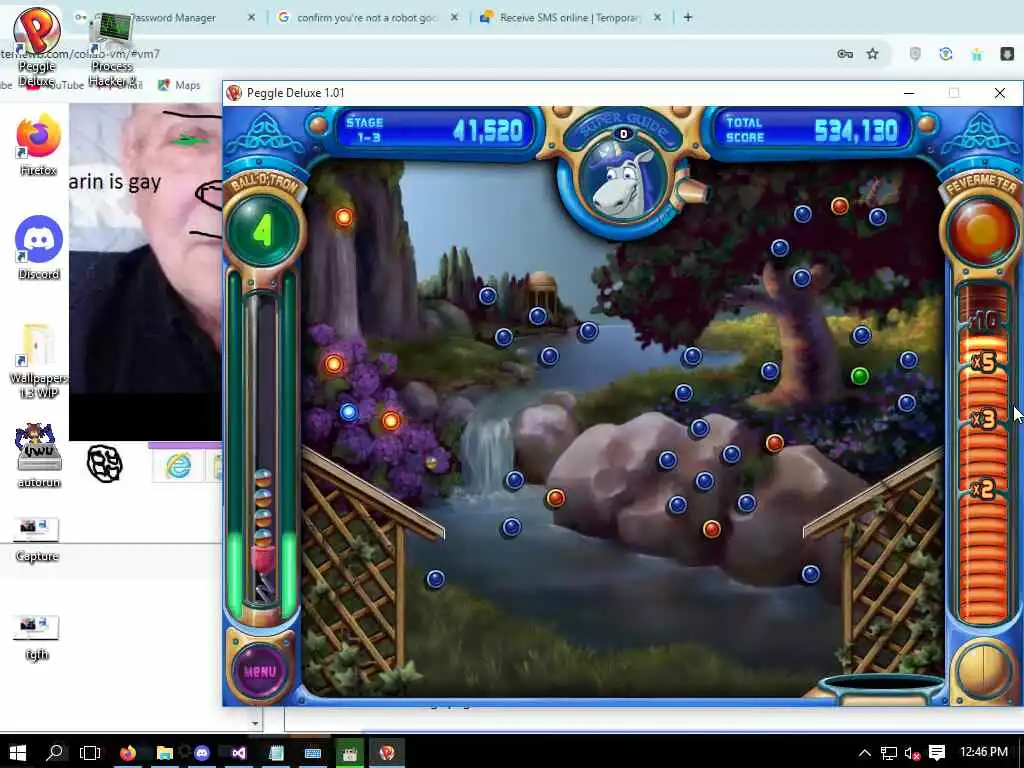Open Wallpapers 1.3 WIP folder shortcut
This screenshot has height=768, width=1024.
(39, 361)
